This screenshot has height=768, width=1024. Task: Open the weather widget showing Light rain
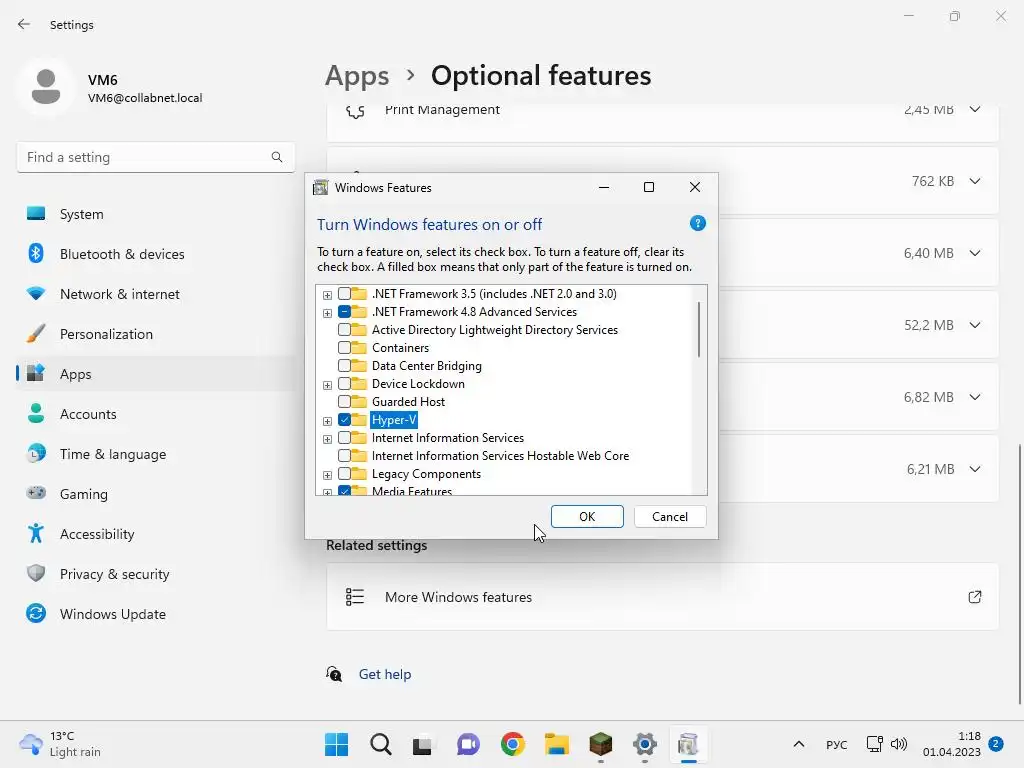tap(61, 744)
